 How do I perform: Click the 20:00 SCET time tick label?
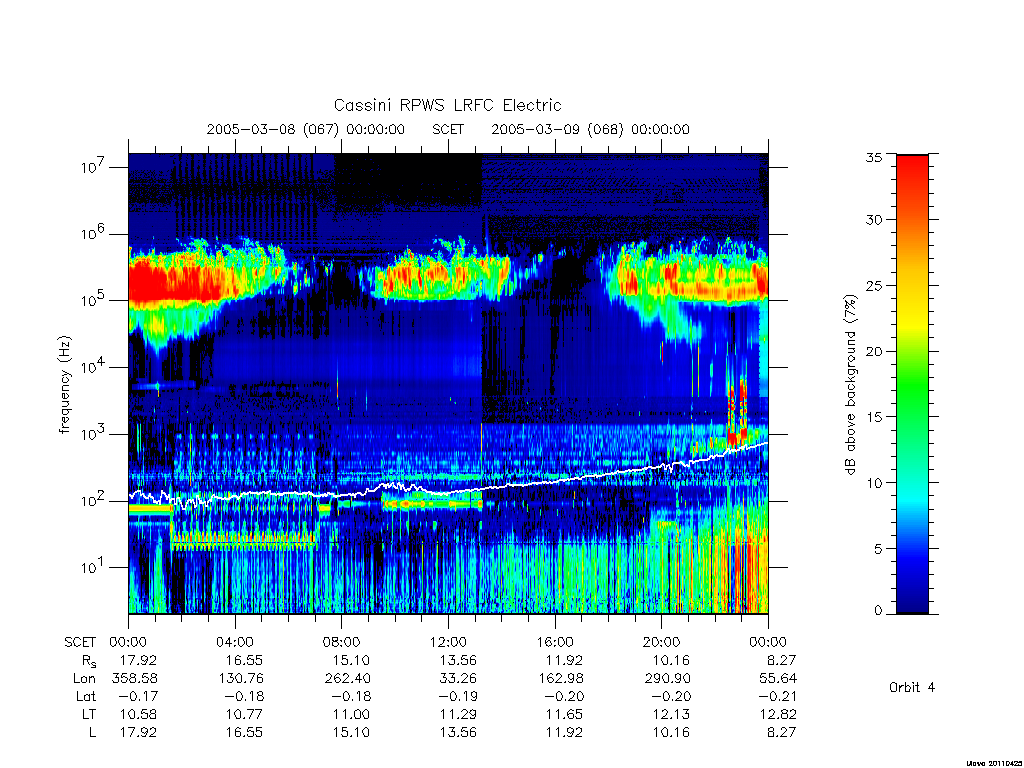click(662, 642)
